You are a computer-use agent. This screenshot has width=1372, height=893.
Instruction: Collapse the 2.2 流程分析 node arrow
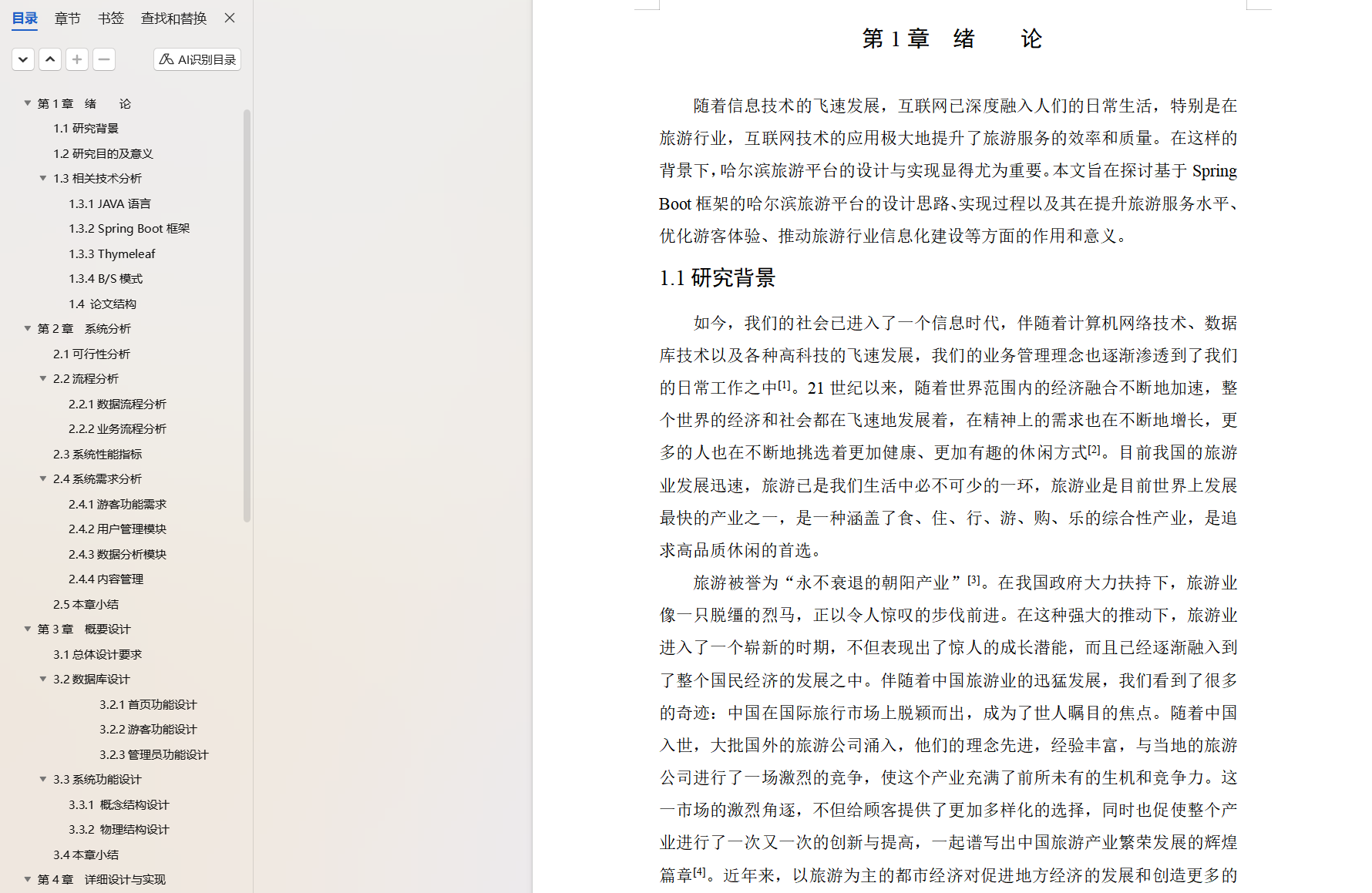tap(43, 378)
